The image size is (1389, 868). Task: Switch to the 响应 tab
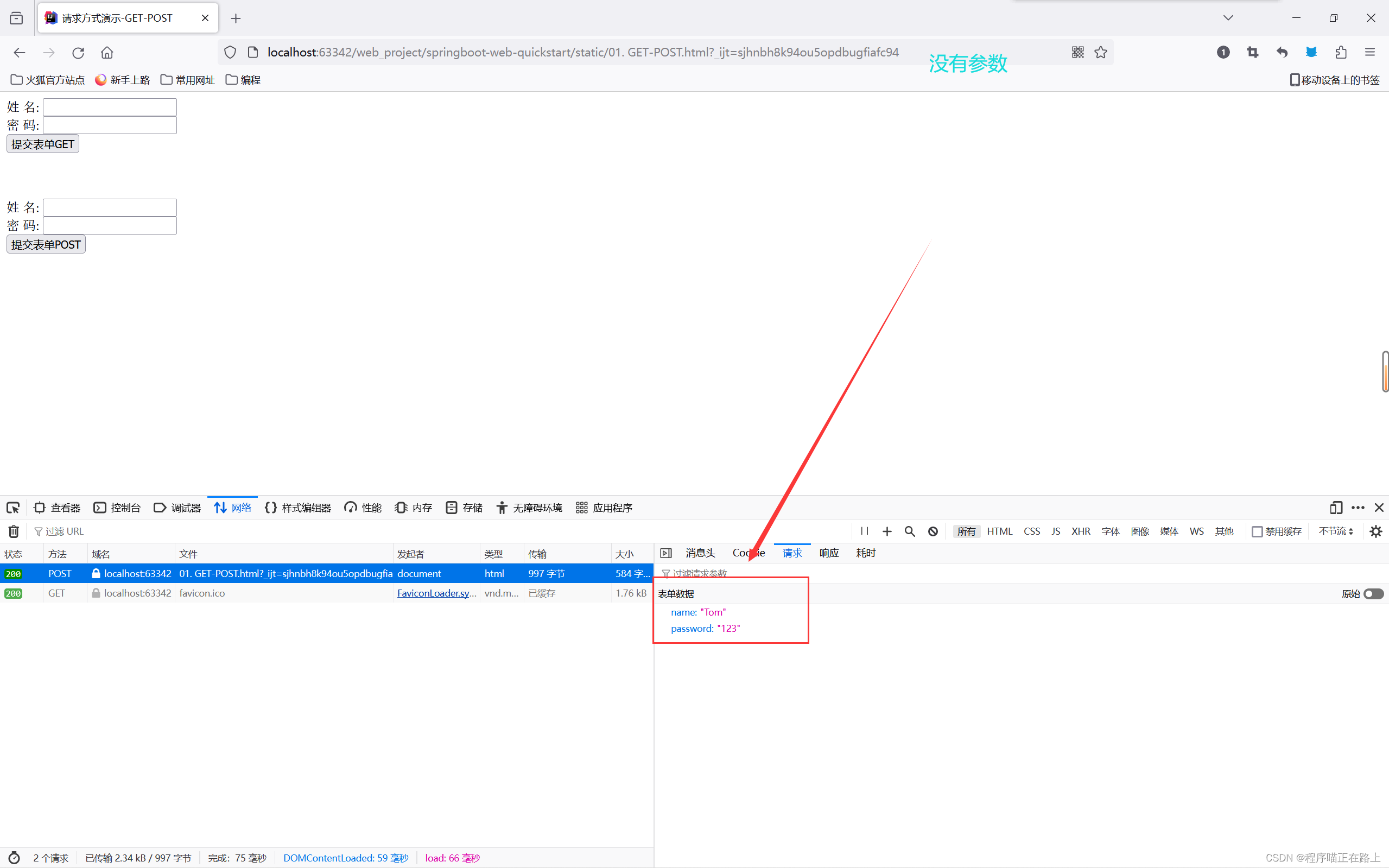point(829,553)
